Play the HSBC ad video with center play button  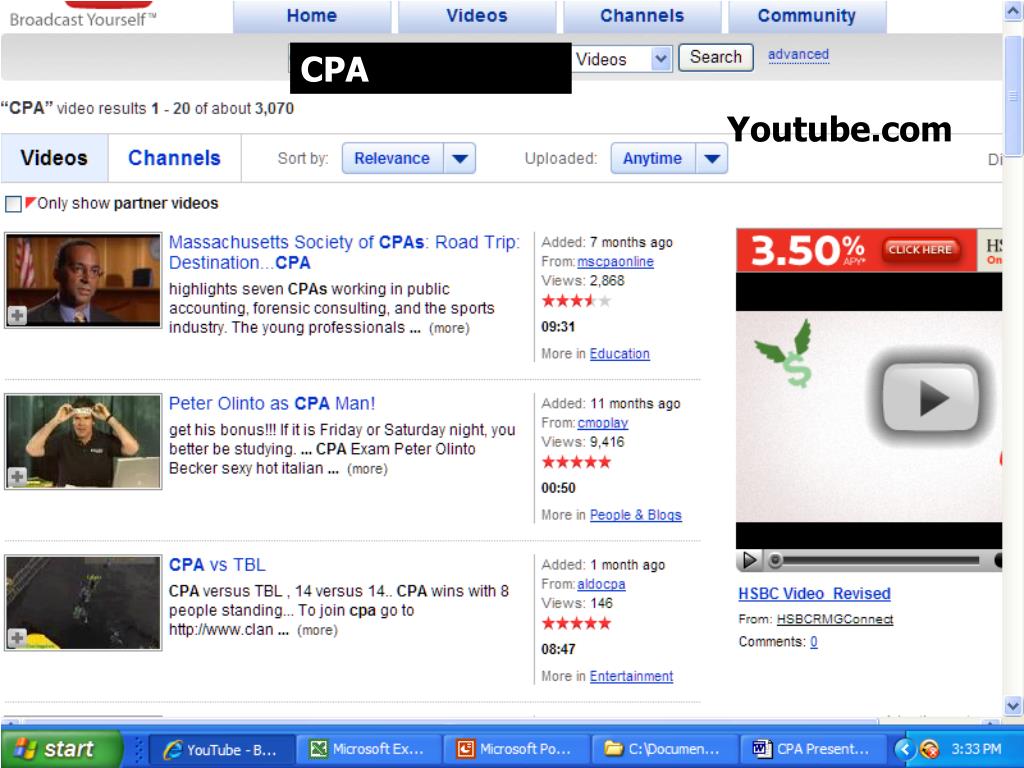(931, 398)
